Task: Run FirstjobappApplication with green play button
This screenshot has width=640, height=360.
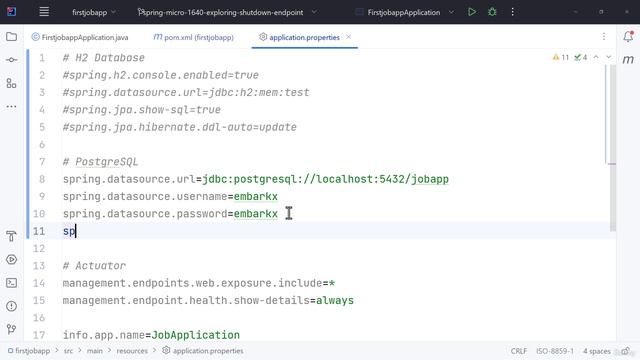Action: tap(472, 12)
